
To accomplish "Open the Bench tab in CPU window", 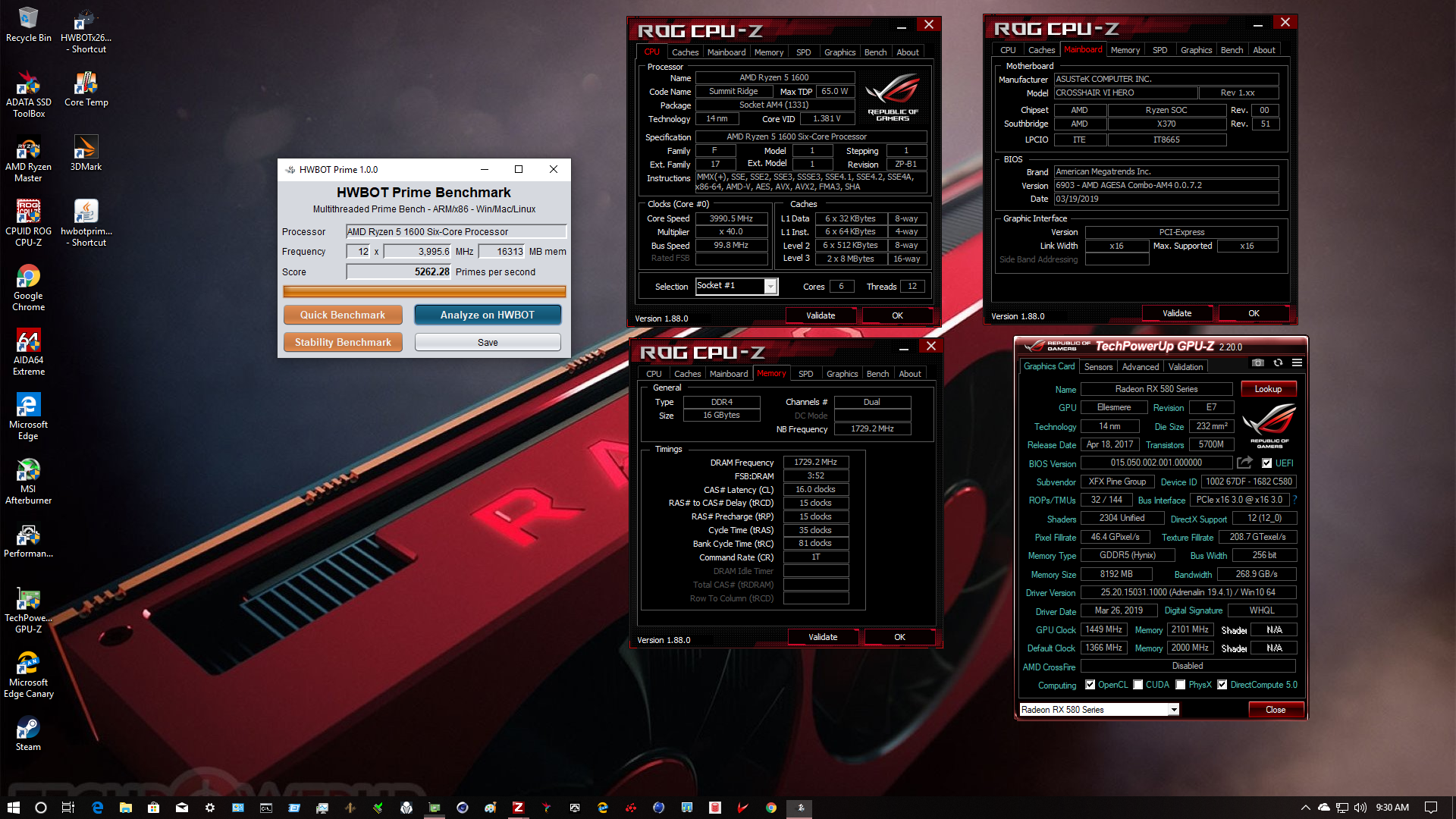I will (875, 52).
